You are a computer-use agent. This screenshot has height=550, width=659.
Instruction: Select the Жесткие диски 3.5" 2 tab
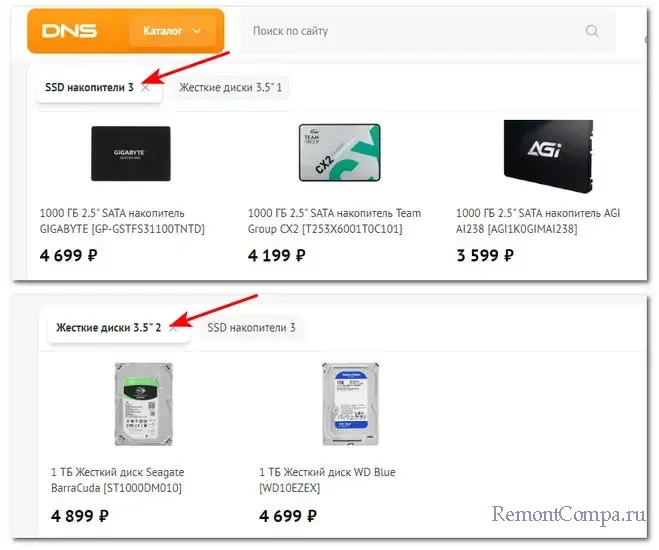click(108, 328)
